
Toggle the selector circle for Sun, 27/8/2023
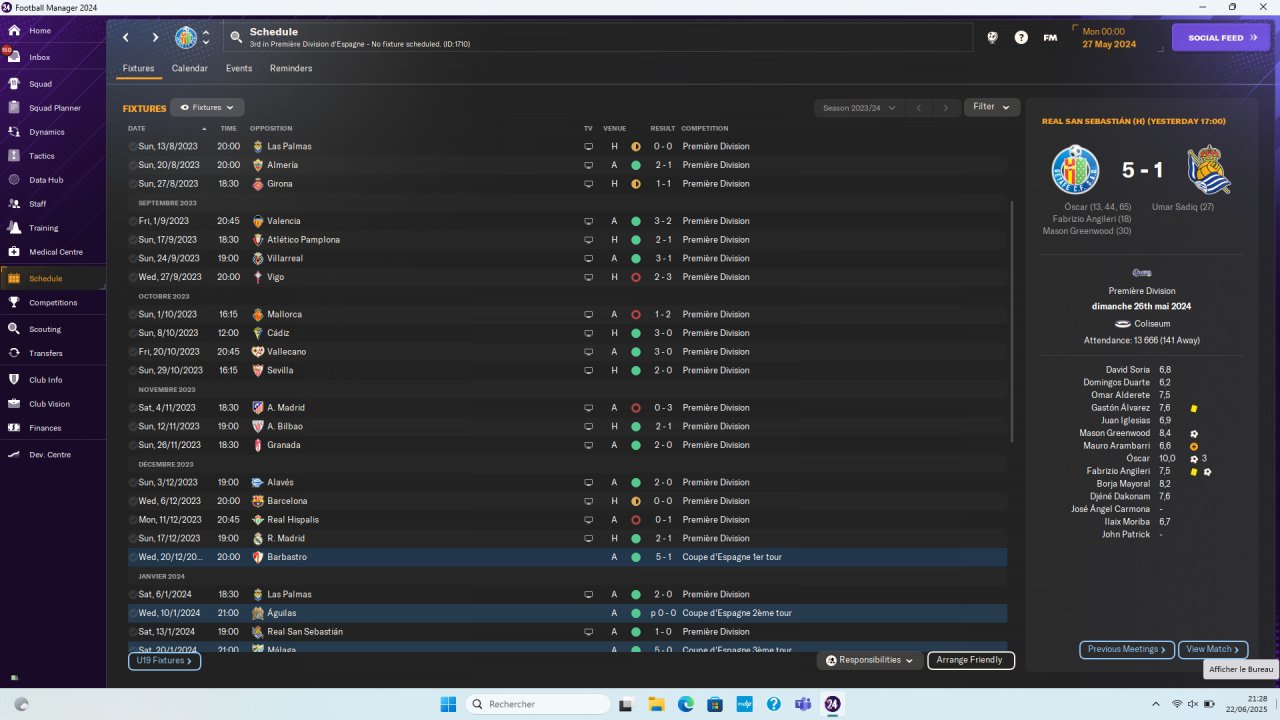[x=133, y=184]
